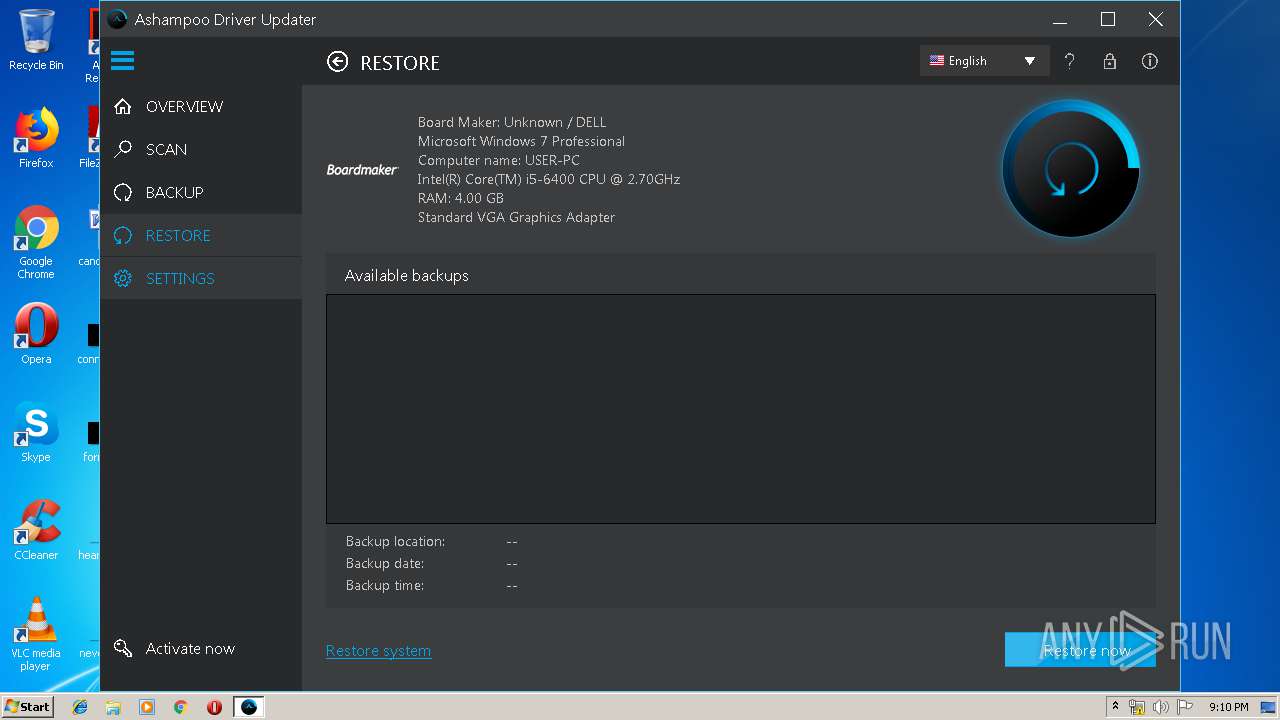This screenshot has height=720, width=1280.
Task: Click the Standard VGA Graphics Adapter line
Action: (516, 217)
